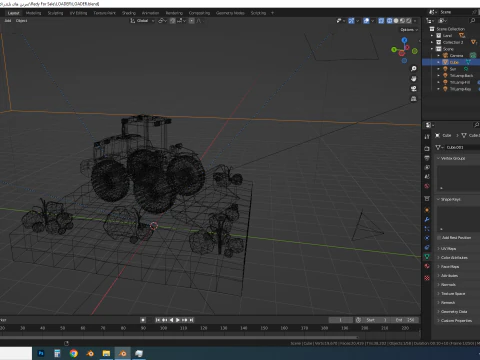This screenshot has width=480, height=360.
Task: Click the viewport zoom magnifier icon
Action: pyautogui.click(x=414, y=69)
